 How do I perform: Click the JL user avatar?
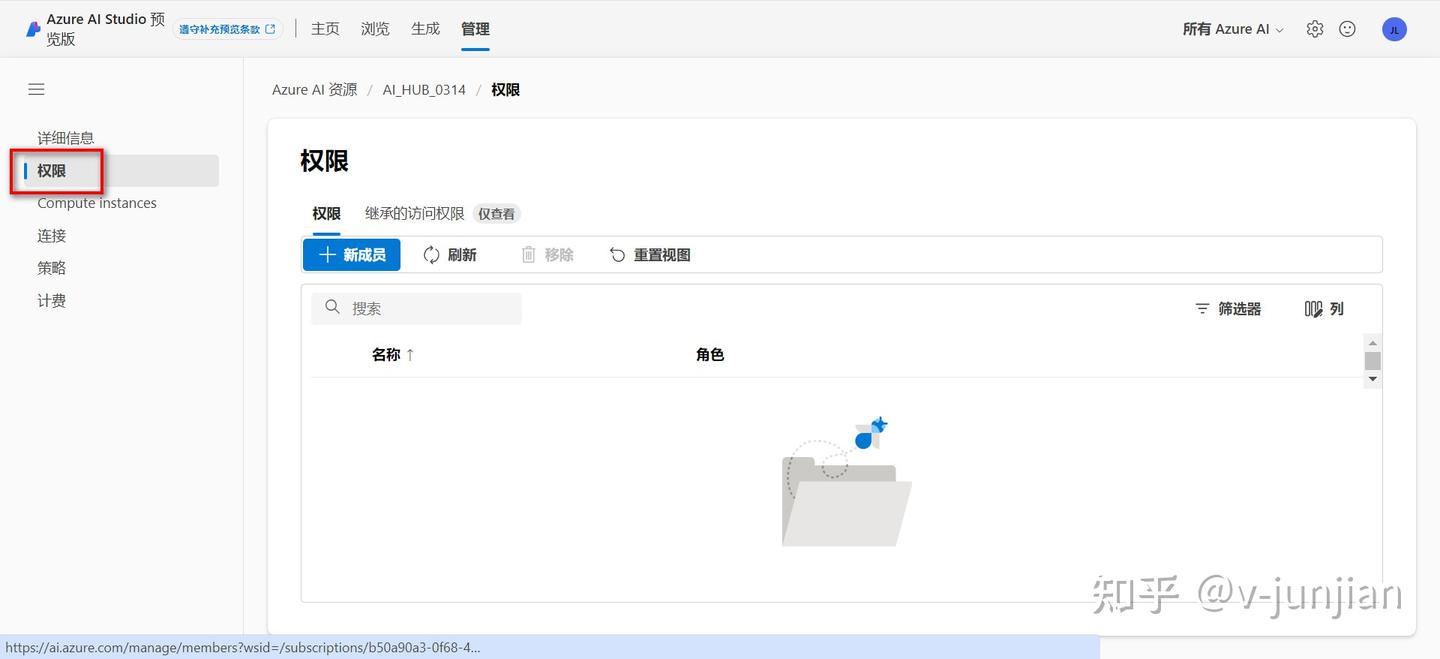(x=1394, y=28)
